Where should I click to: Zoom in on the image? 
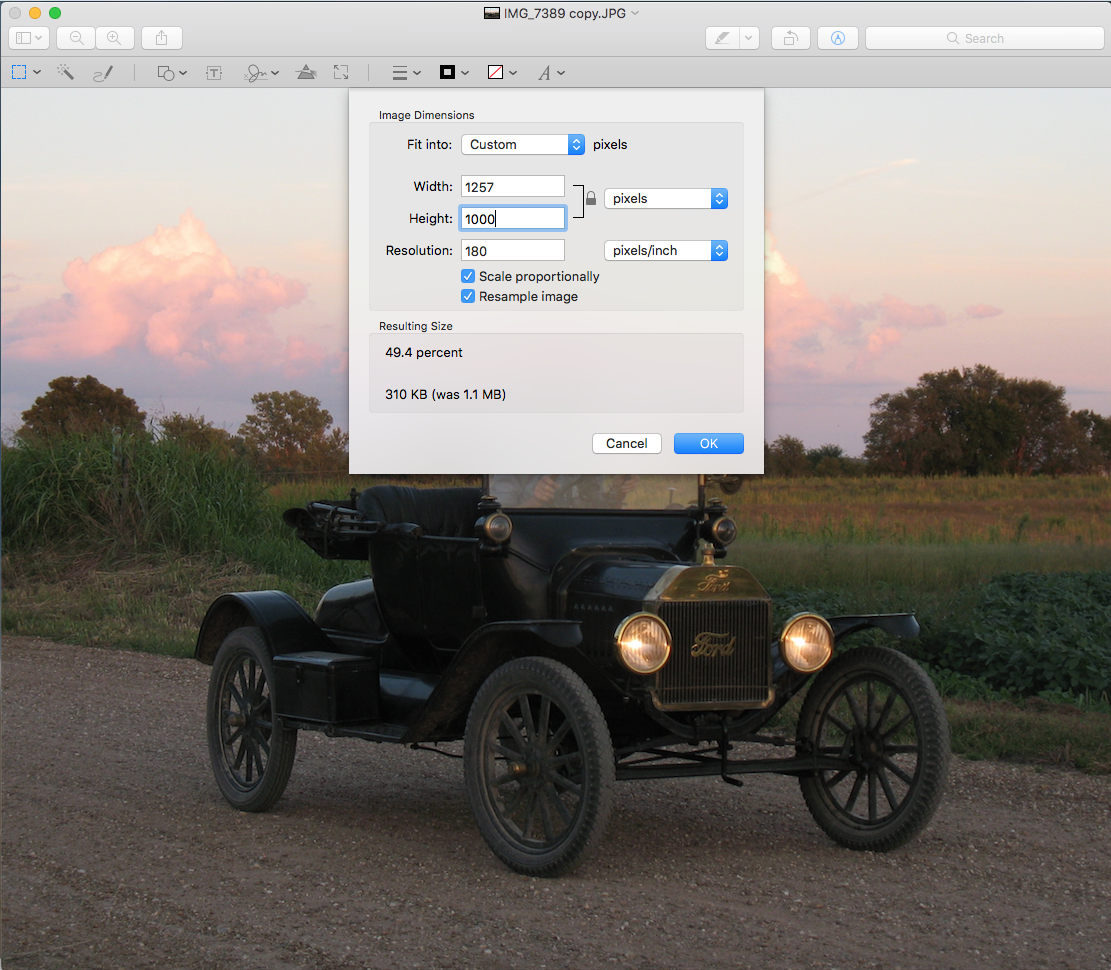pos(115,38)
